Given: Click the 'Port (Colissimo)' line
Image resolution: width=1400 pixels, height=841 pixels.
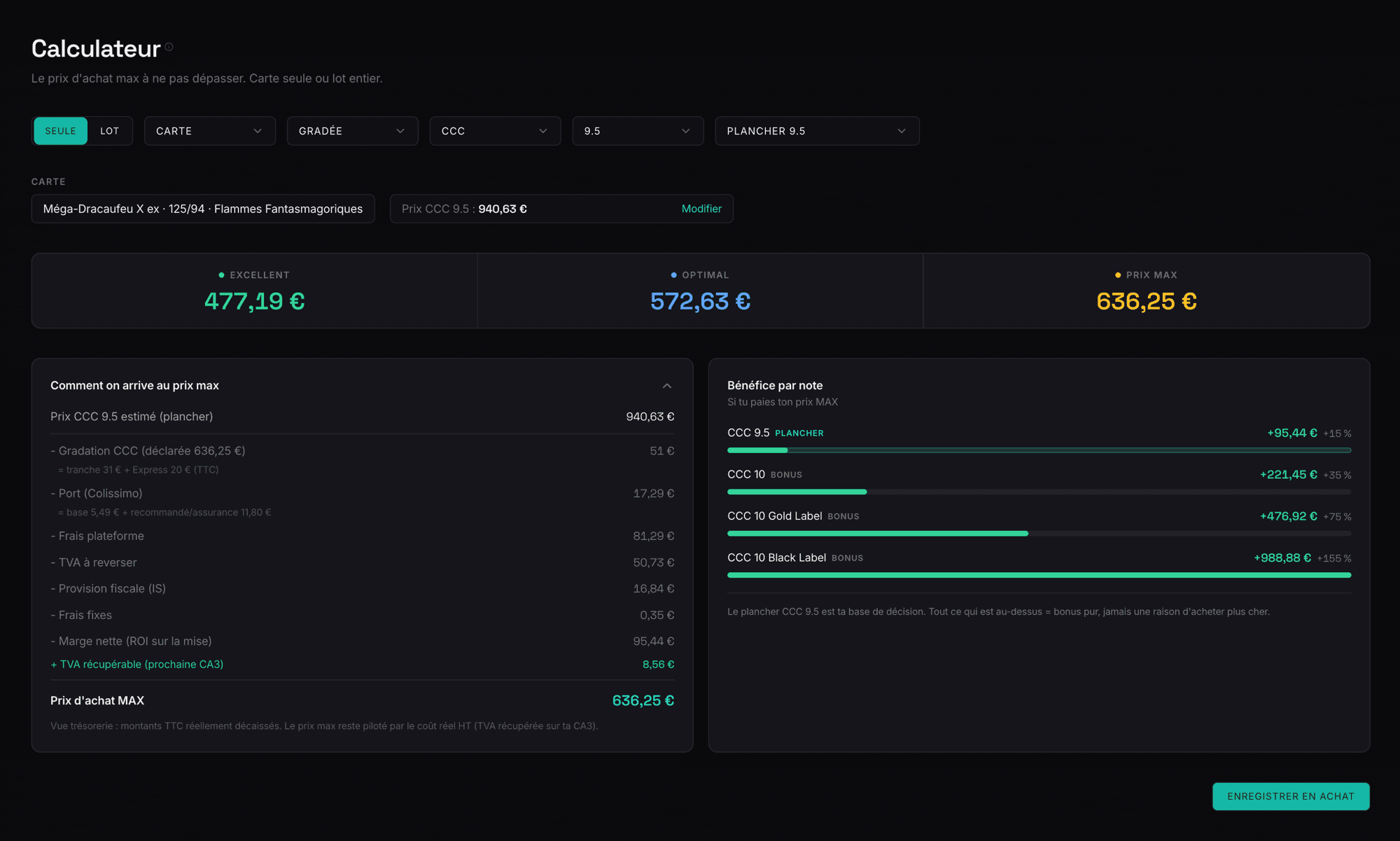Looking at the screenshot, I should tap(362, 494).
